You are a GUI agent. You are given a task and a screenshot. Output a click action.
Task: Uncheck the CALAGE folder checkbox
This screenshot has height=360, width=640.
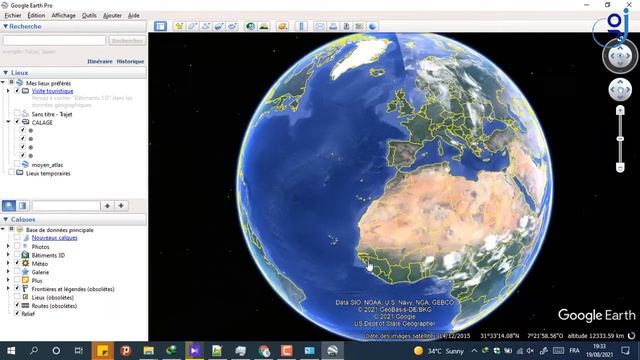17,122
